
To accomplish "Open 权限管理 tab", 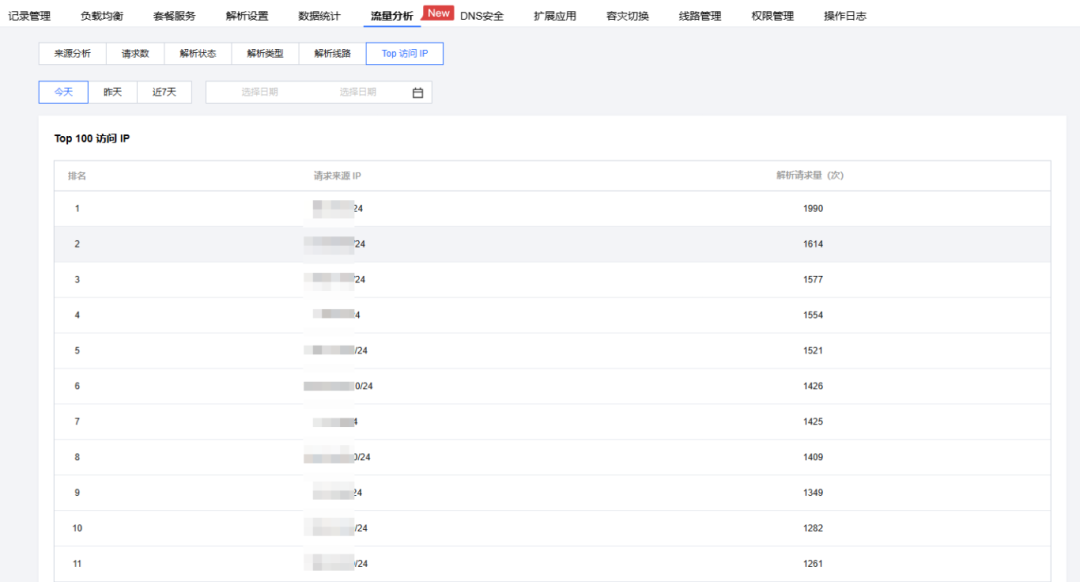I will (773, 16).
